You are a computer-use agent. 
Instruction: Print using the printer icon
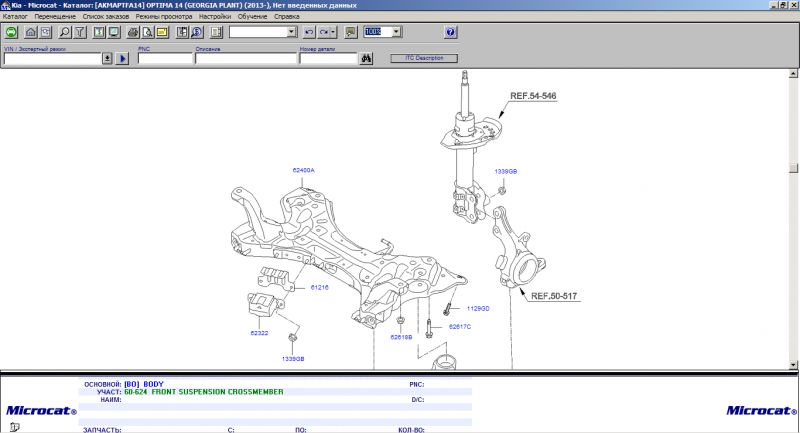pyautogui.click(x=133, y=32)
